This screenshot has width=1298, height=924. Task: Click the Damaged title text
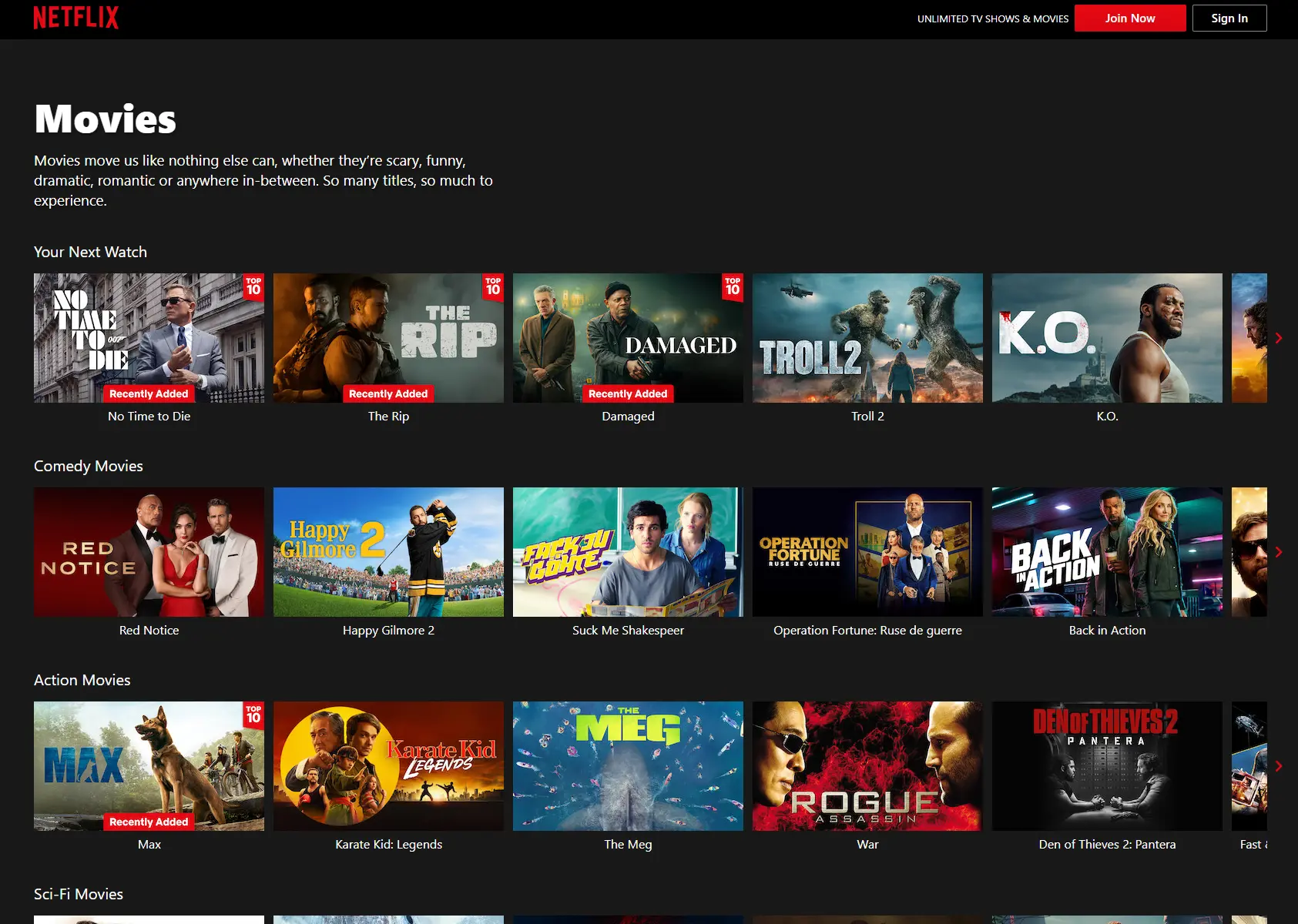tap(628, 416)
